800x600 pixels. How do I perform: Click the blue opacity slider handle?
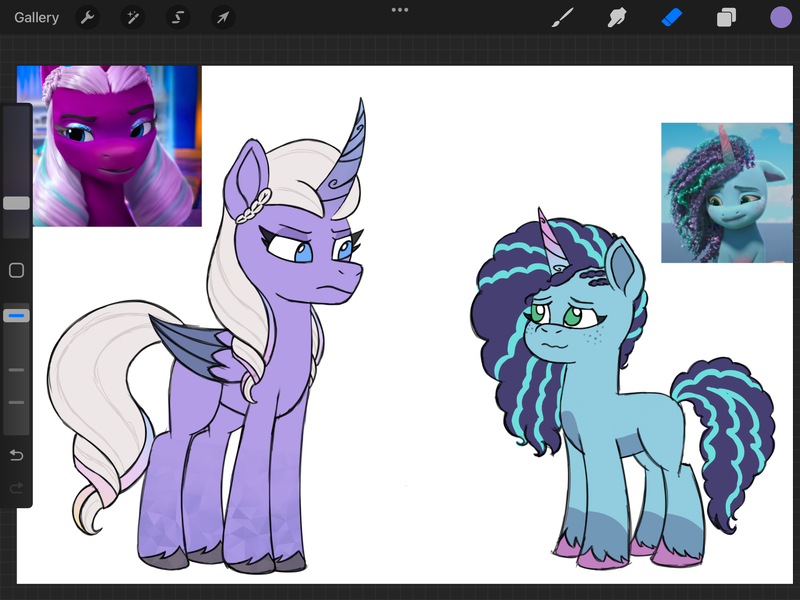click(16, 316)
